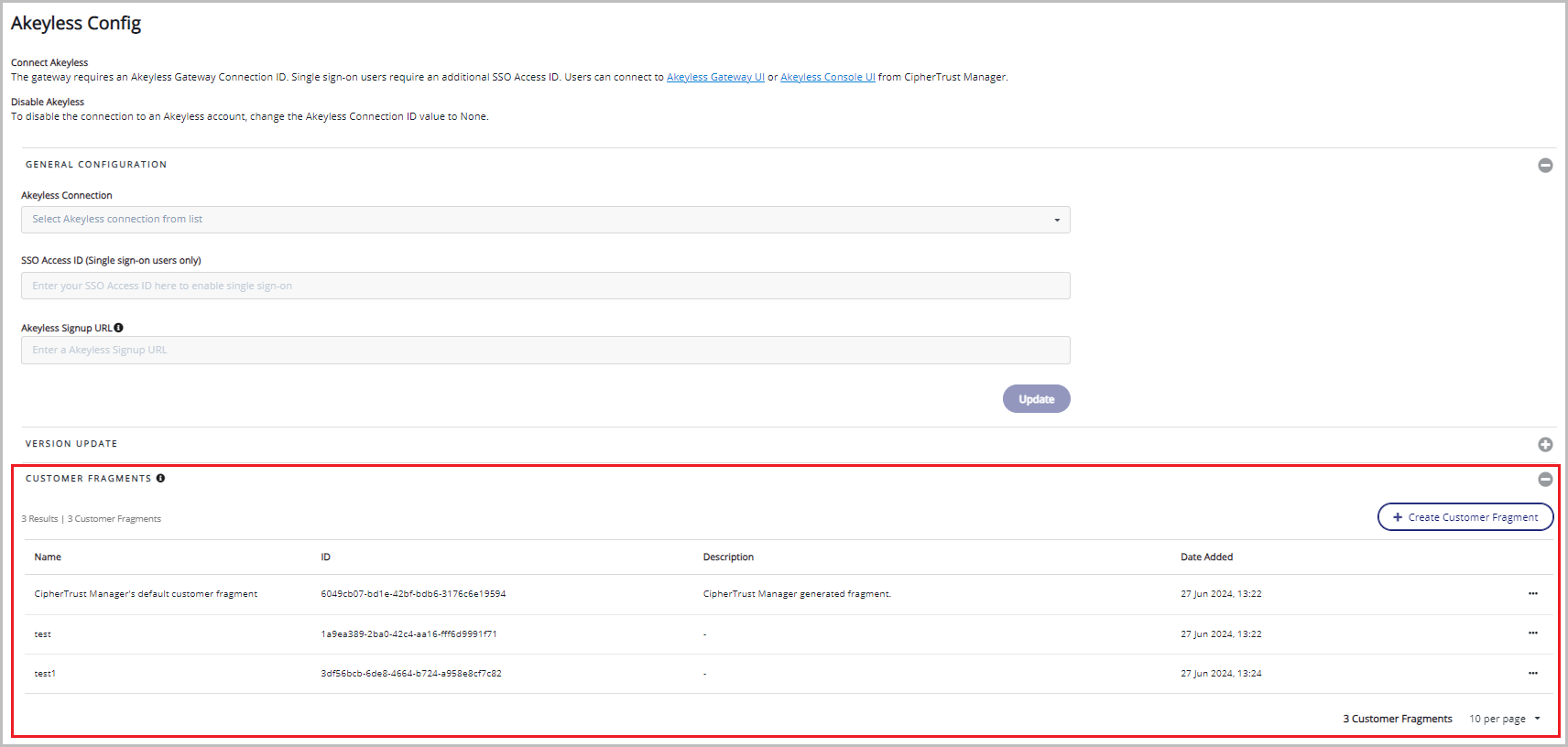Open actions menu for test1 fragment row

1532,674
